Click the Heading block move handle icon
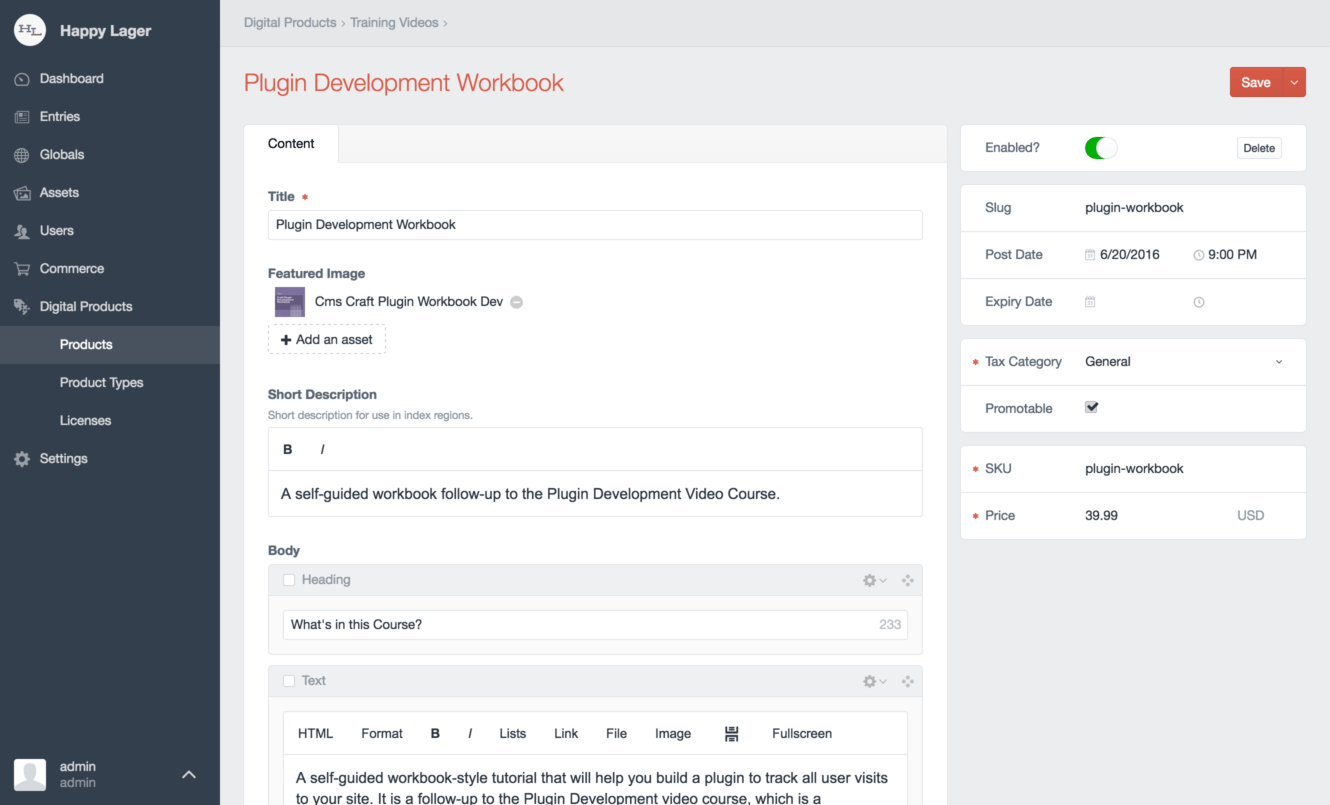 pyautogui.click(x=907, y=580)
